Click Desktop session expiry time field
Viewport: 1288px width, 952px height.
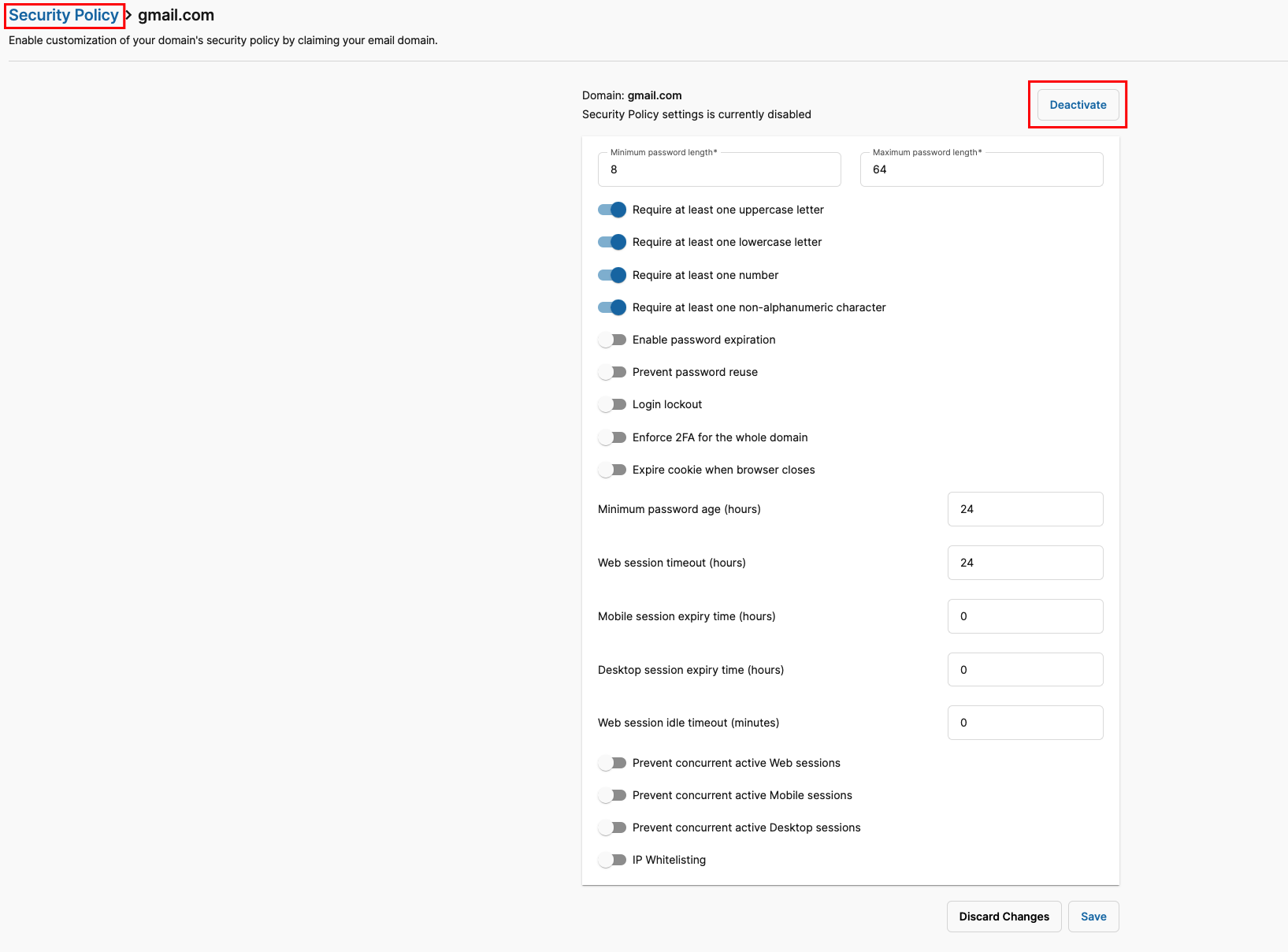[1025, 670]
